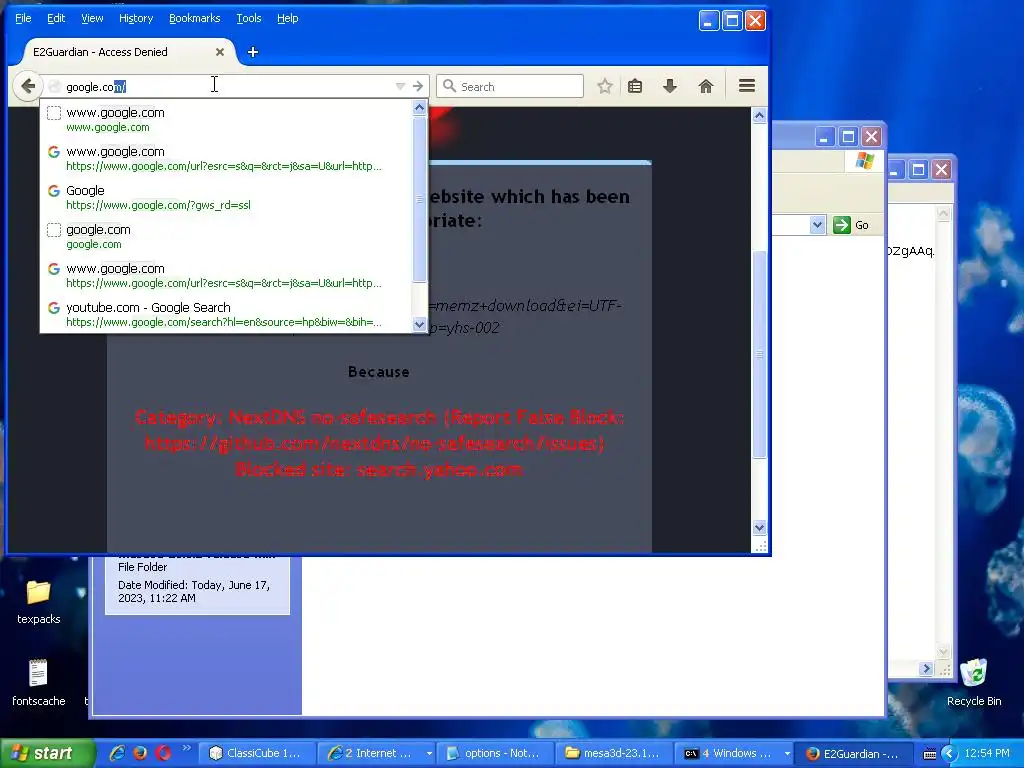Open the bookmarks list icon

coord(635,86)
